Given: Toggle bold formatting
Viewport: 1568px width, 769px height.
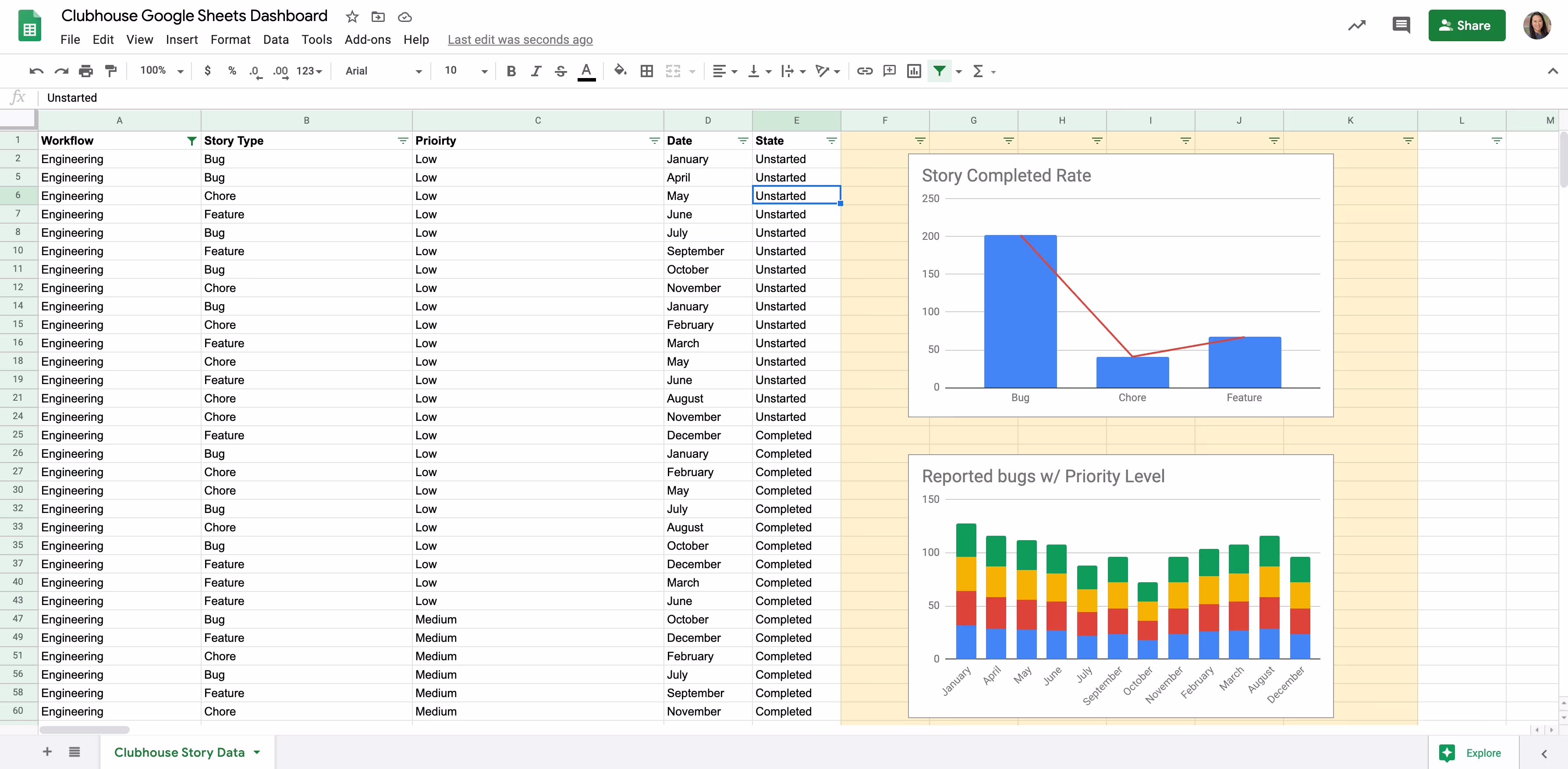Looking at the screenshot, I should coord(511,71).
